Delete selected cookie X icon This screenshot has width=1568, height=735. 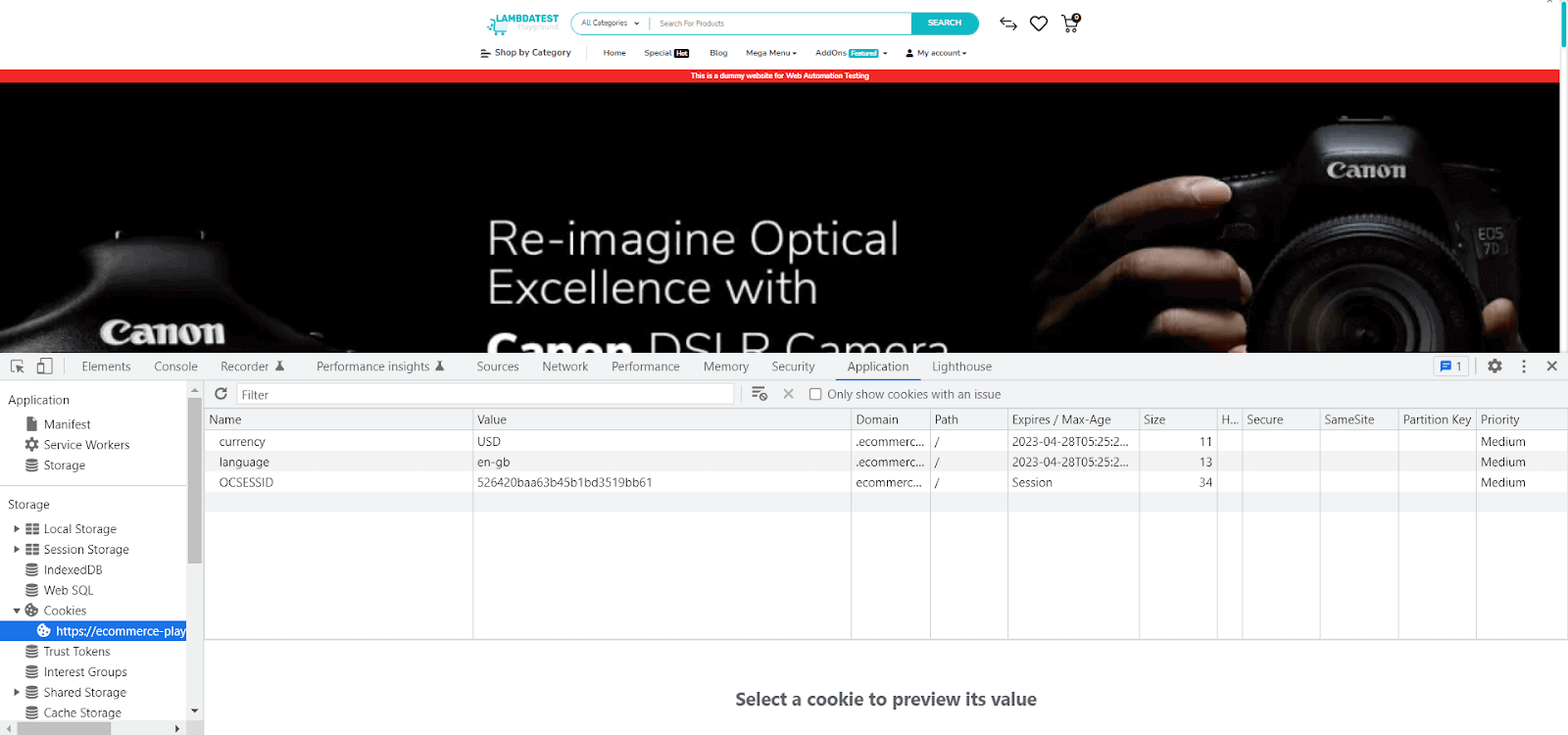pos(788,394)
